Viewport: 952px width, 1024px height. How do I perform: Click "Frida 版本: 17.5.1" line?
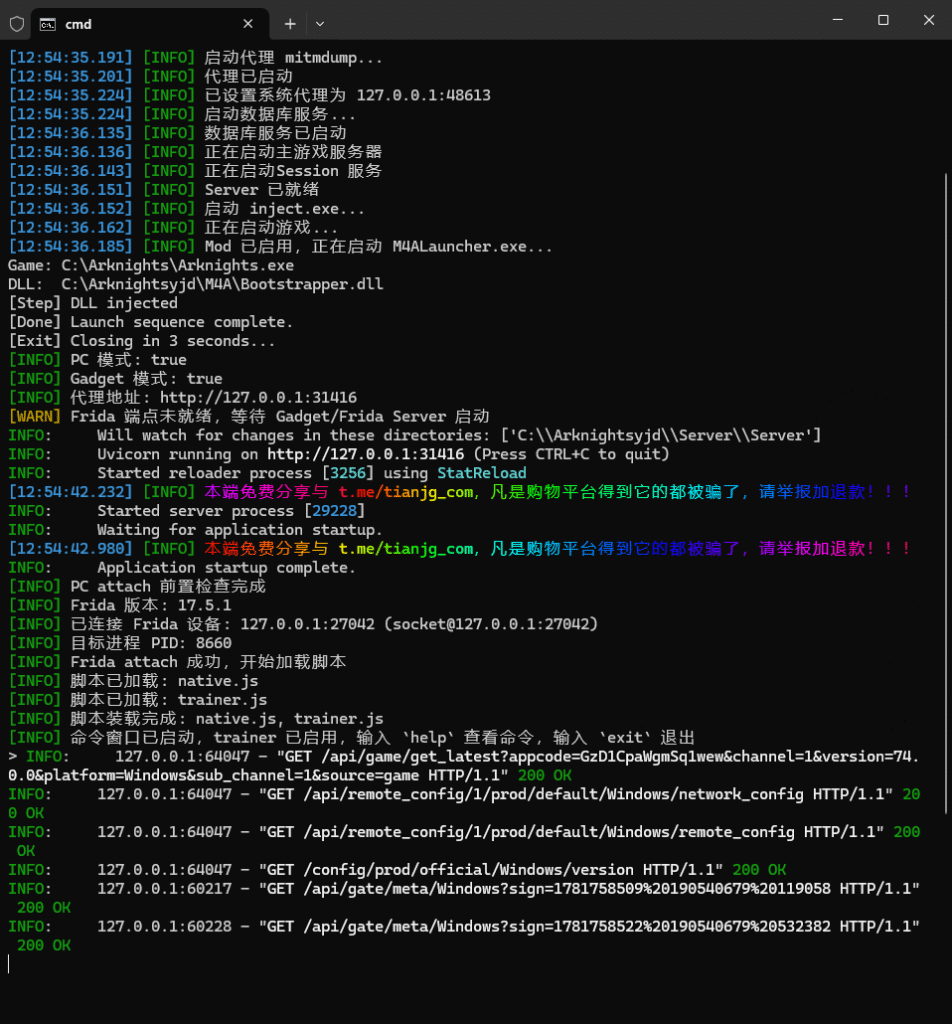point(120,605)
